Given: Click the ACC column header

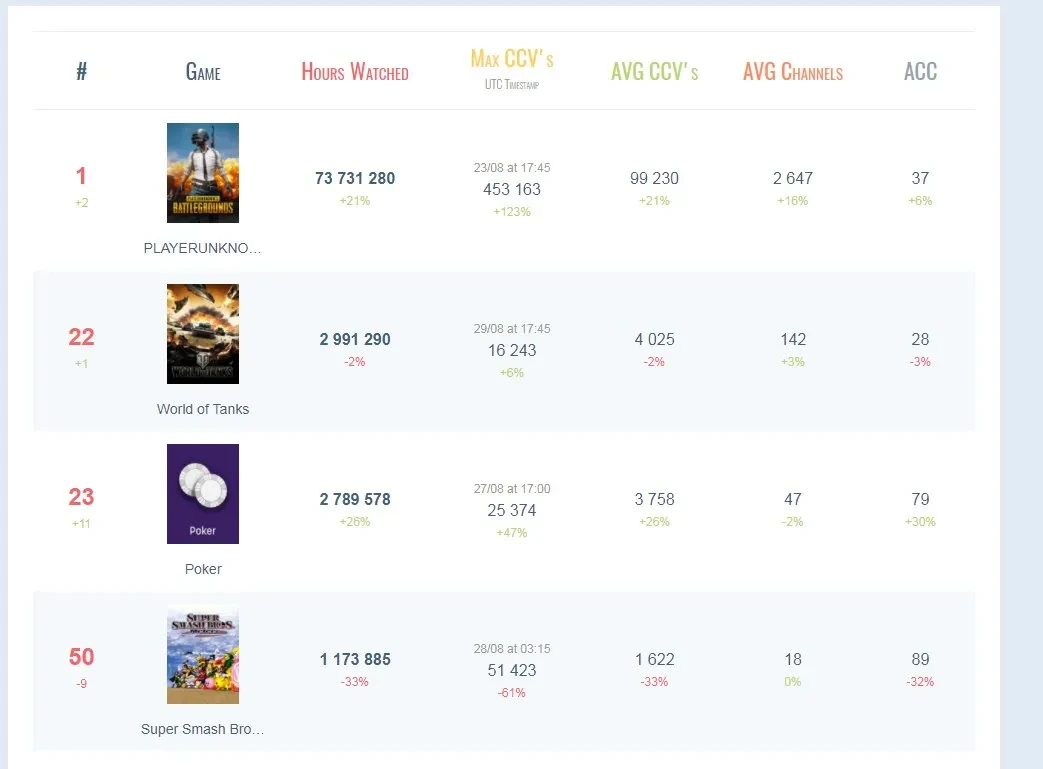Looking at the screenshot, I should tap(920, 72).
